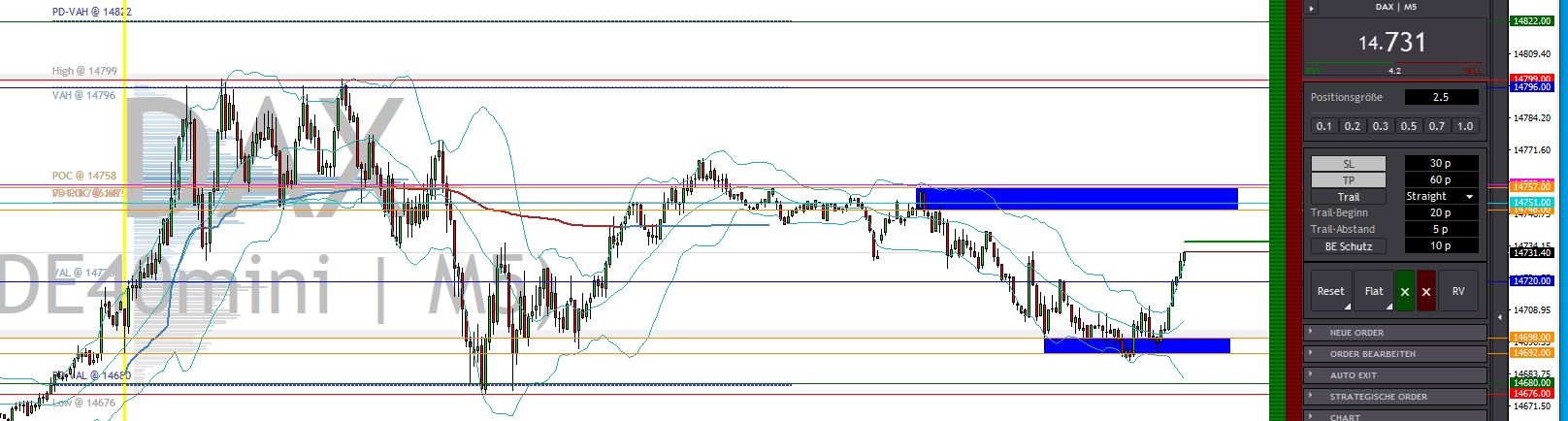
Task: Click the orange 14698.00 price axis marker
Action: [1533, 338]
